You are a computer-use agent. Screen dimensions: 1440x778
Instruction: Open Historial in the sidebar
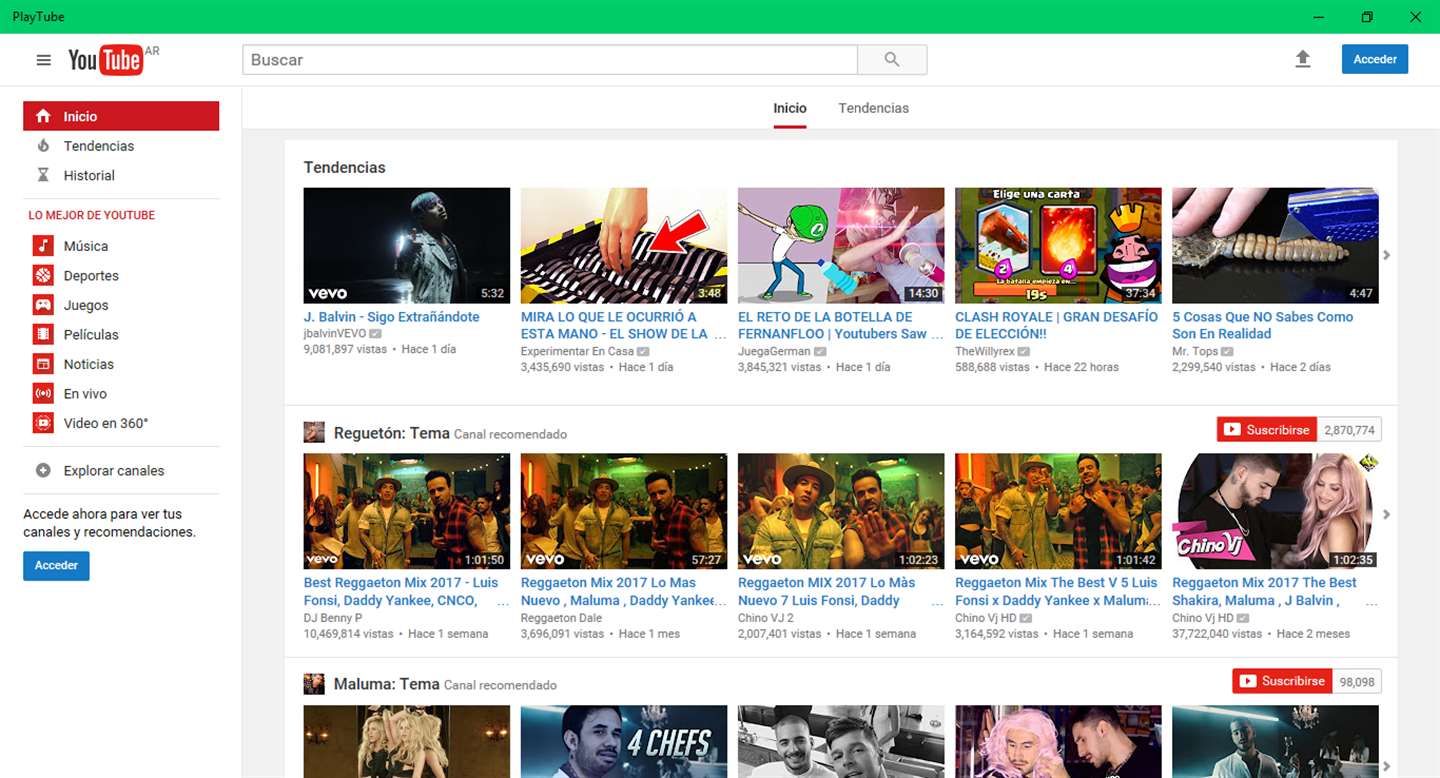89,175
